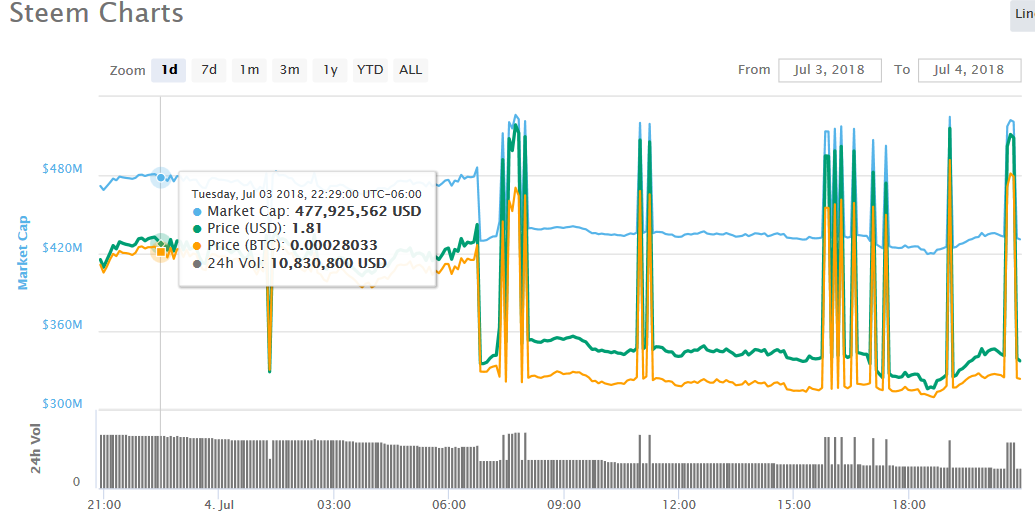Click the 09:00 time axis label
1035x523 pixels.
564,505
